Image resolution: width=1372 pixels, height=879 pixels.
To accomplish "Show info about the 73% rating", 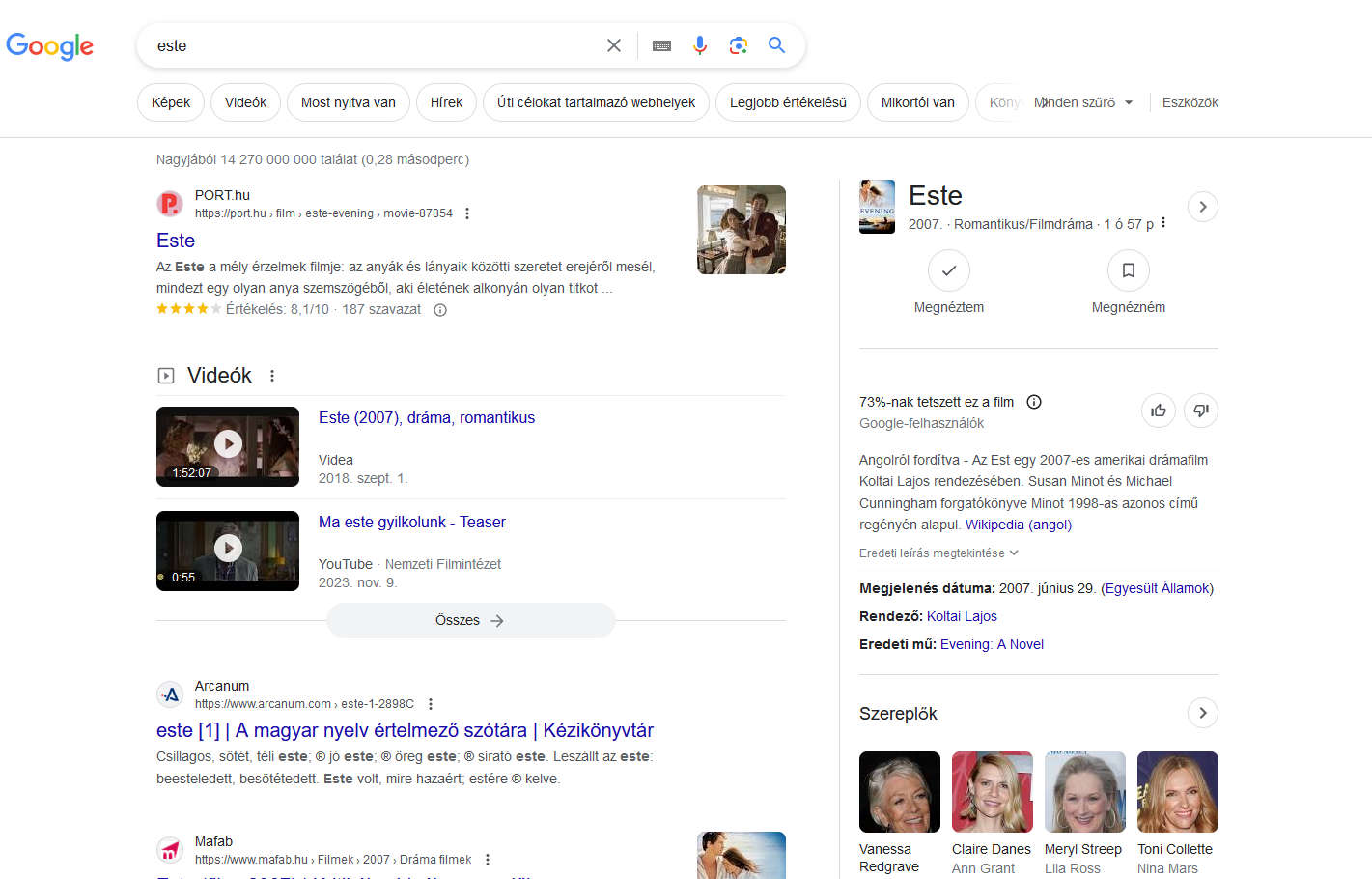I will coord(1034,402).
